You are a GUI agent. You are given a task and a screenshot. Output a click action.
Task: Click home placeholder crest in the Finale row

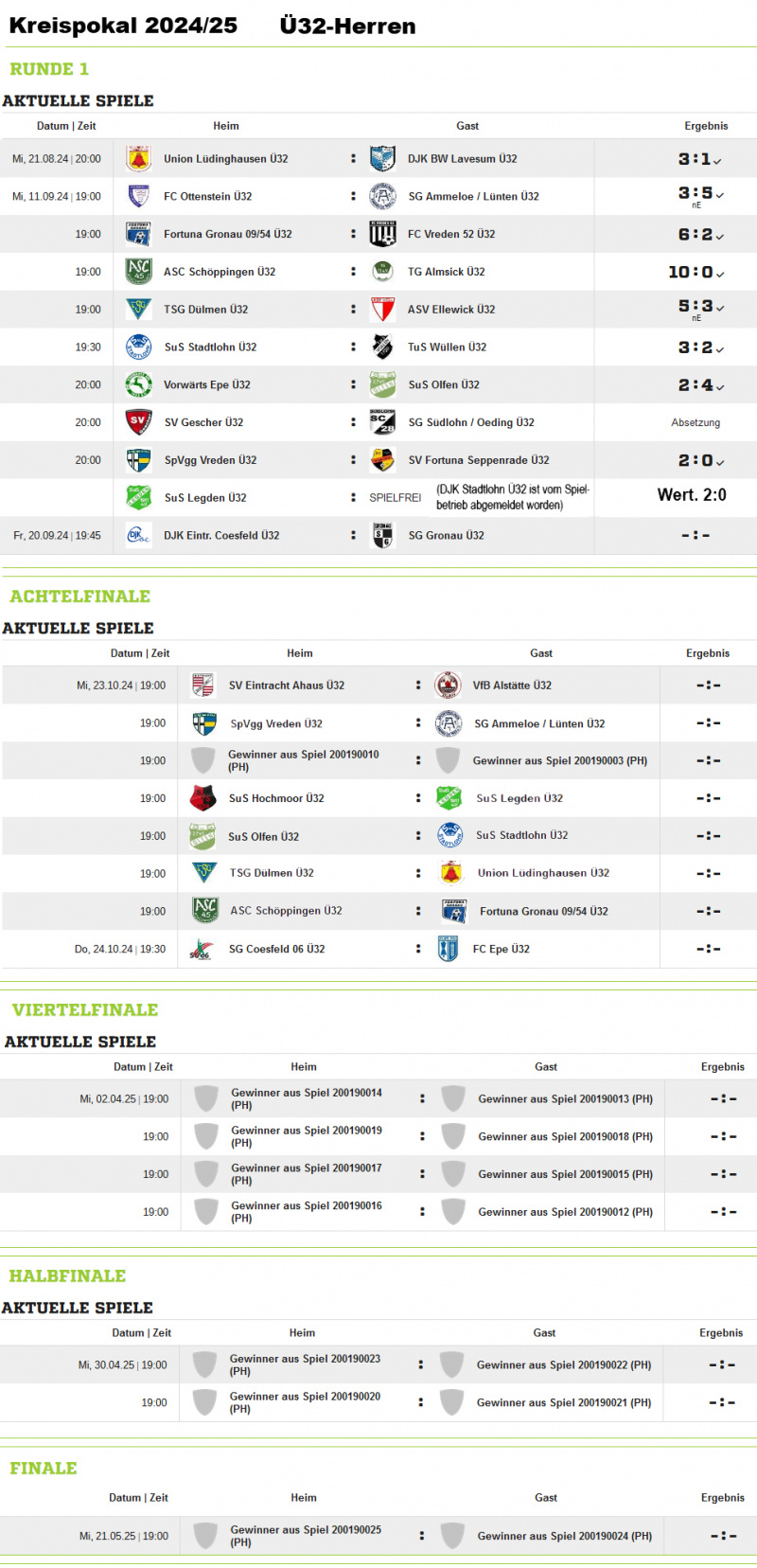205,1535
